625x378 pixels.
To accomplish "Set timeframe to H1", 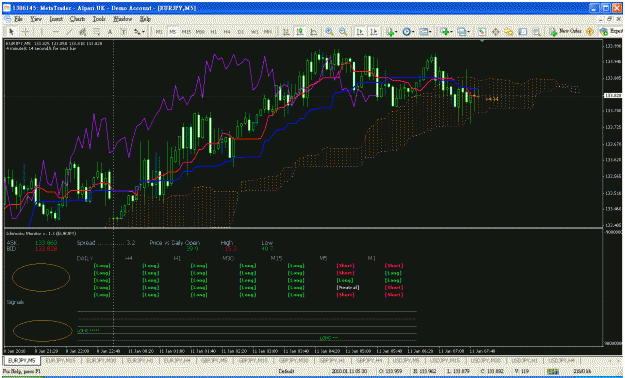I will point(214,32).
